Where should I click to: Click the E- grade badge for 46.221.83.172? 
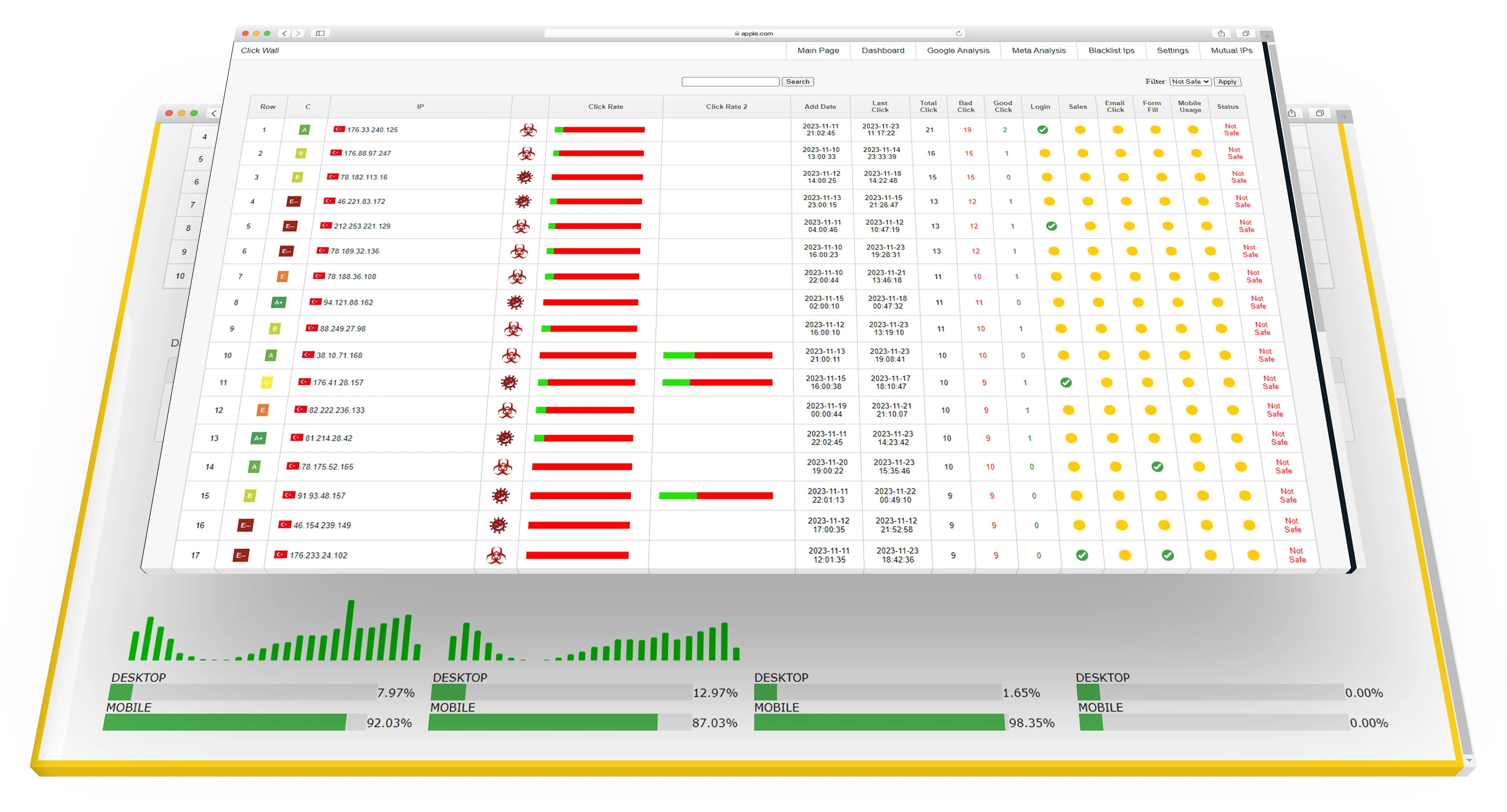294,202
